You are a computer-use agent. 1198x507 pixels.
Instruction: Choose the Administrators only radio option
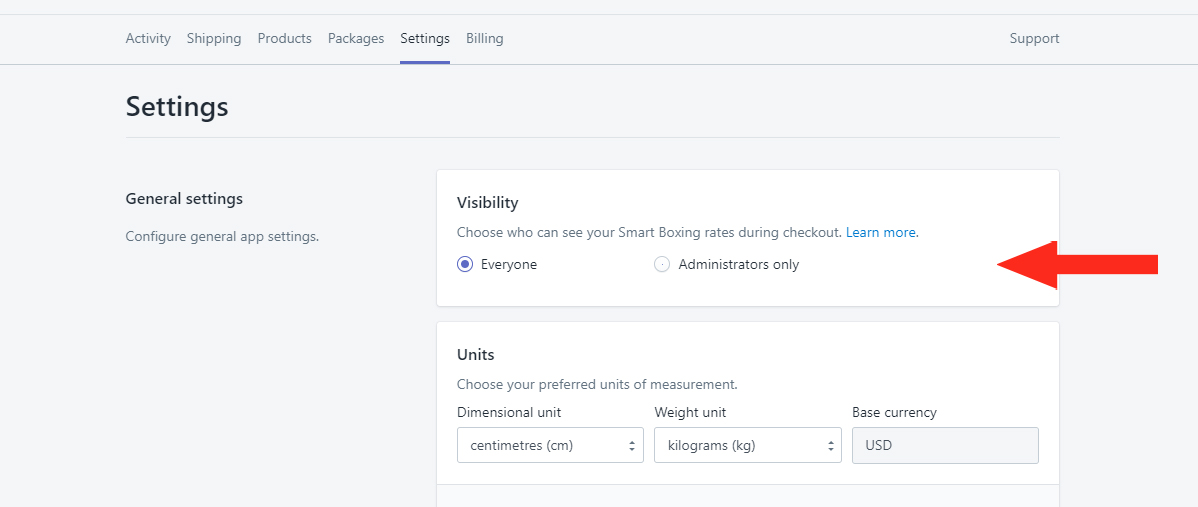click(x=662, y=264)
